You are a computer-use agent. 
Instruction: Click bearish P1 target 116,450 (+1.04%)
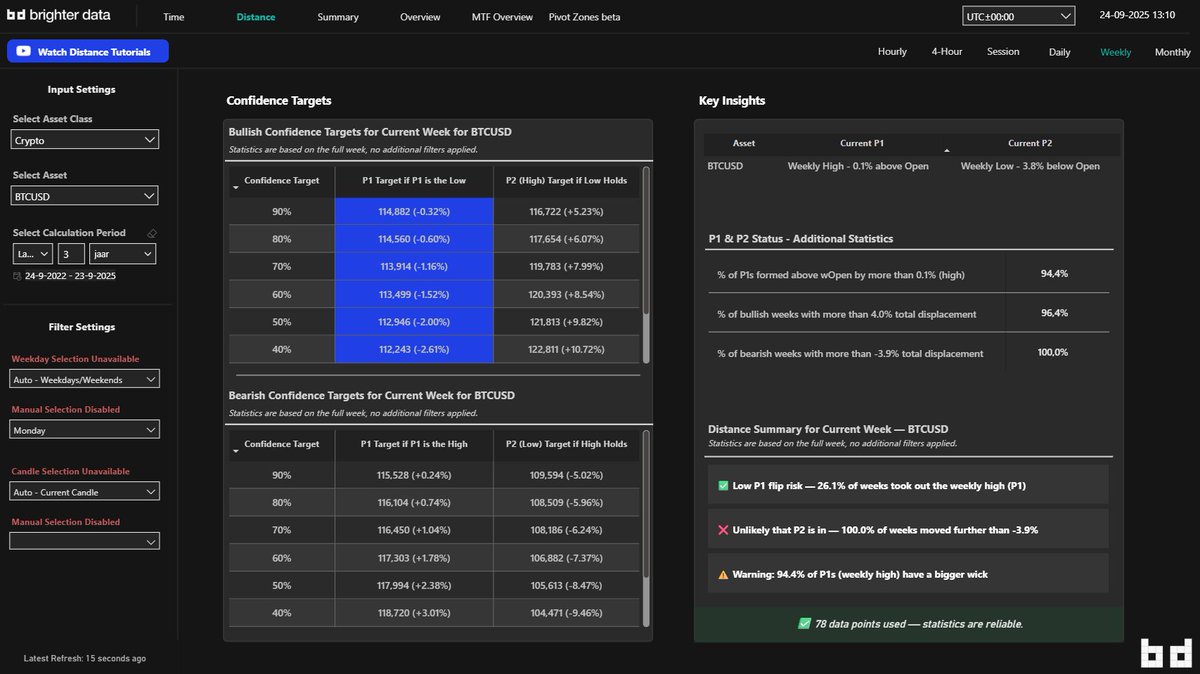click(414, 531)
